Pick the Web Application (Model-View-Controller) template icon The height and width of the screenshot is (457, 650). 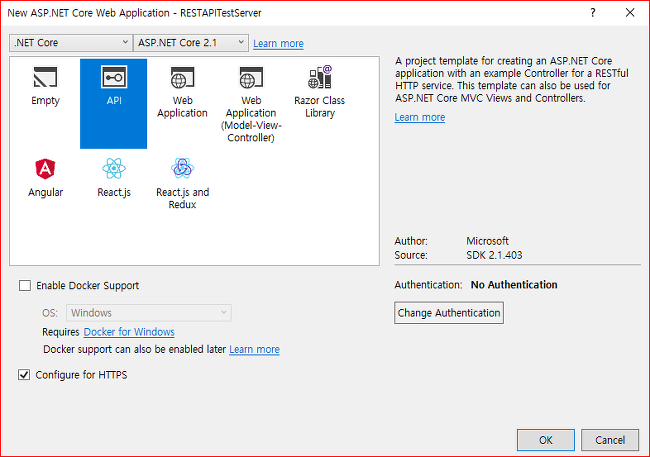(x=251, y=78)
